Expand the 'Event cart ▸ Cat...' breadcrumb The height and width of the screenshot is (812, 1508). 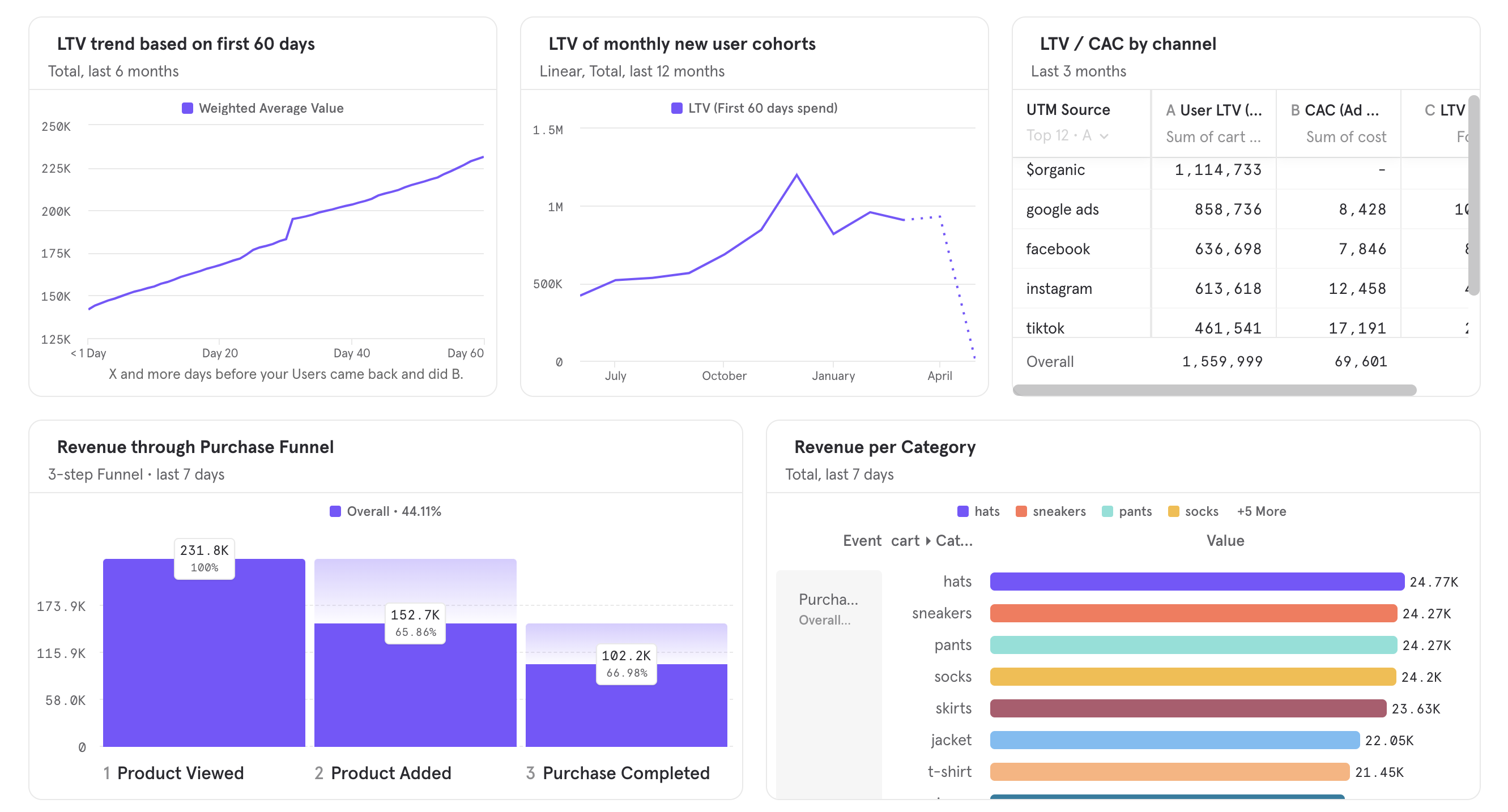click(908, 541)
